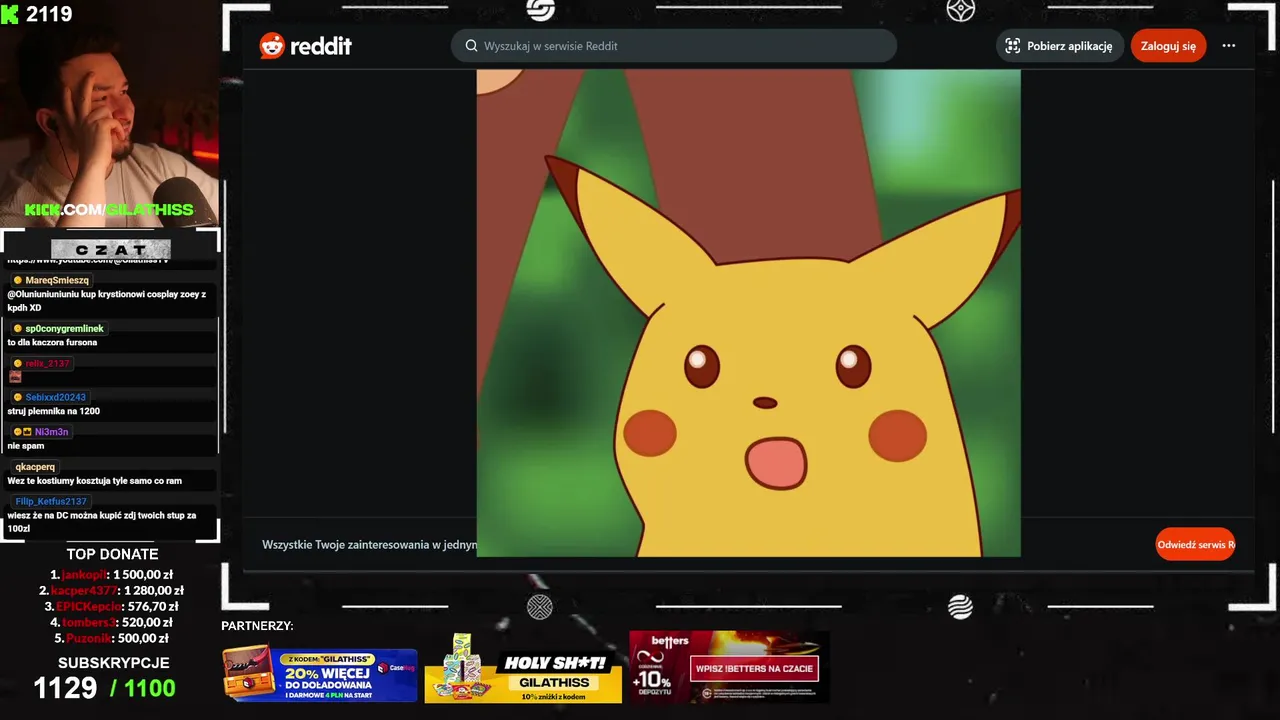Click donor entry kacper4377 1 280,00 zł
The height and width of the screenshot is (720, 1280).
[111, 591]
